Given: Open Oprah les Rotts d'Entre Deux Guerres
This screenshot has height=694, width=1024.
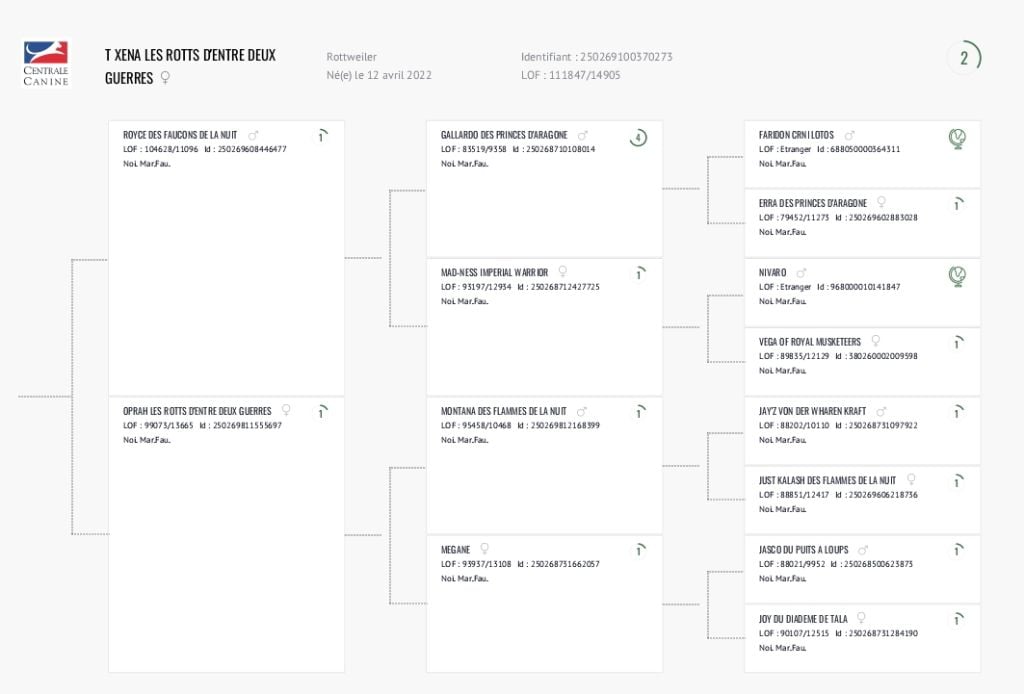Looking at the screenshot, I should point(197,411).
